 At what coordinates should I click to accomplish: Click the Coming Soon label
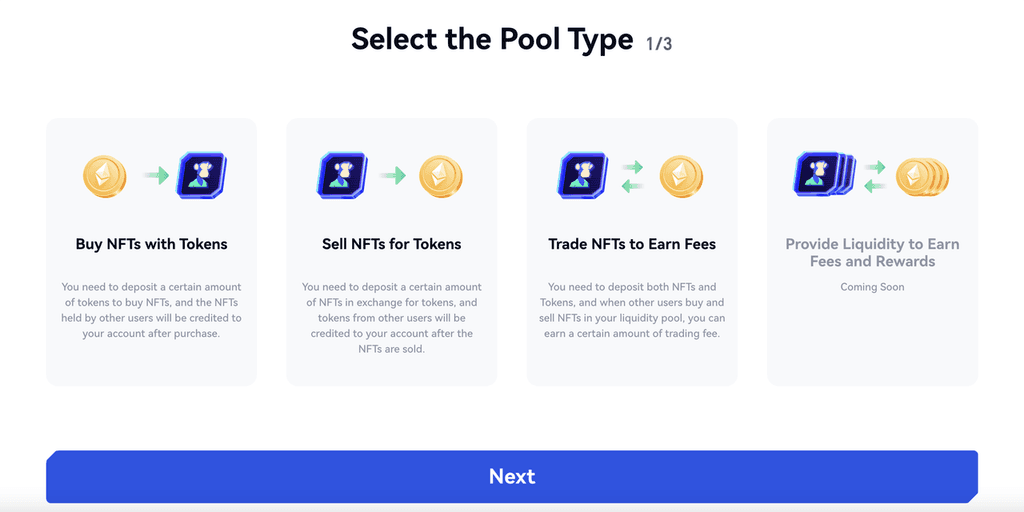872,287
